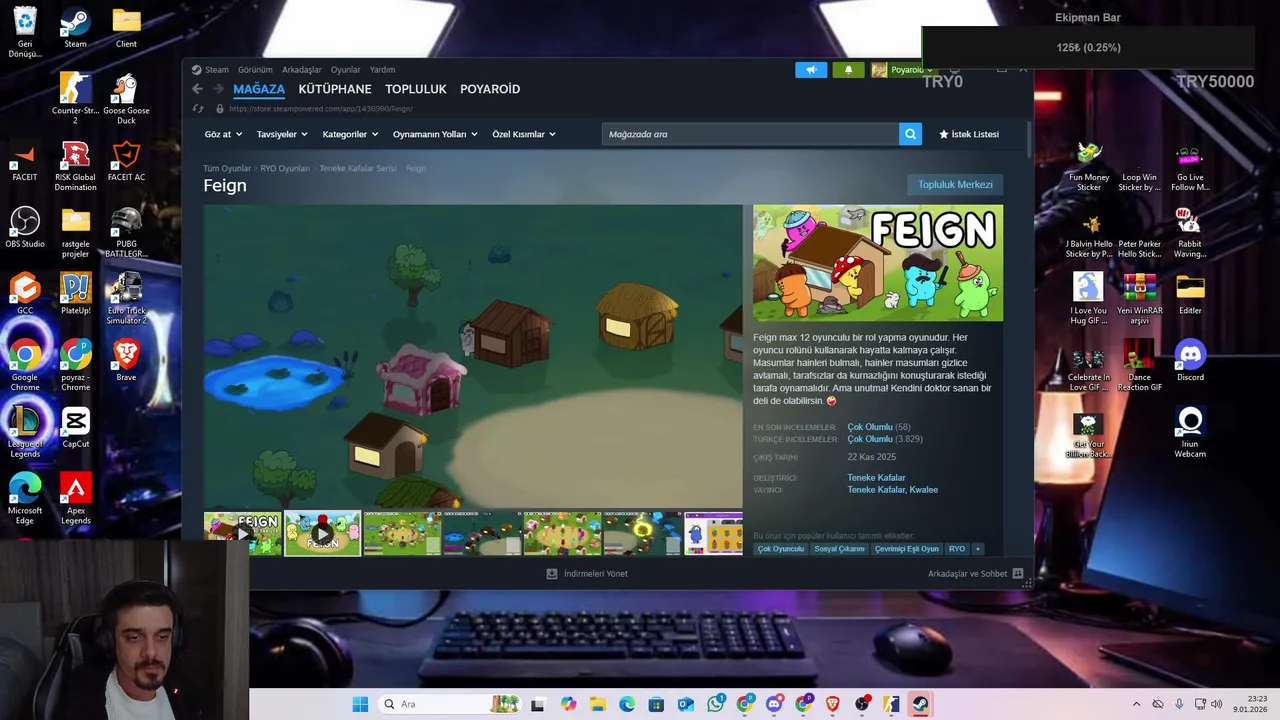1280x720 pixels.
Task: Click the Windows Start button
Action: pos(360,704)
